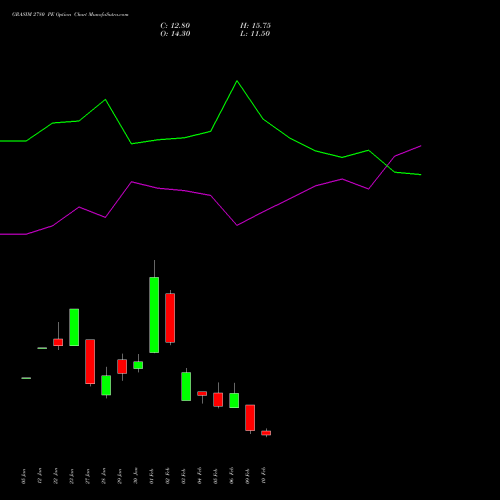The width and height of the screenshot is (500, 500).
Task: Click the 10 Feb date axis label
Action: pyautogui.click(x=264, y=476)
